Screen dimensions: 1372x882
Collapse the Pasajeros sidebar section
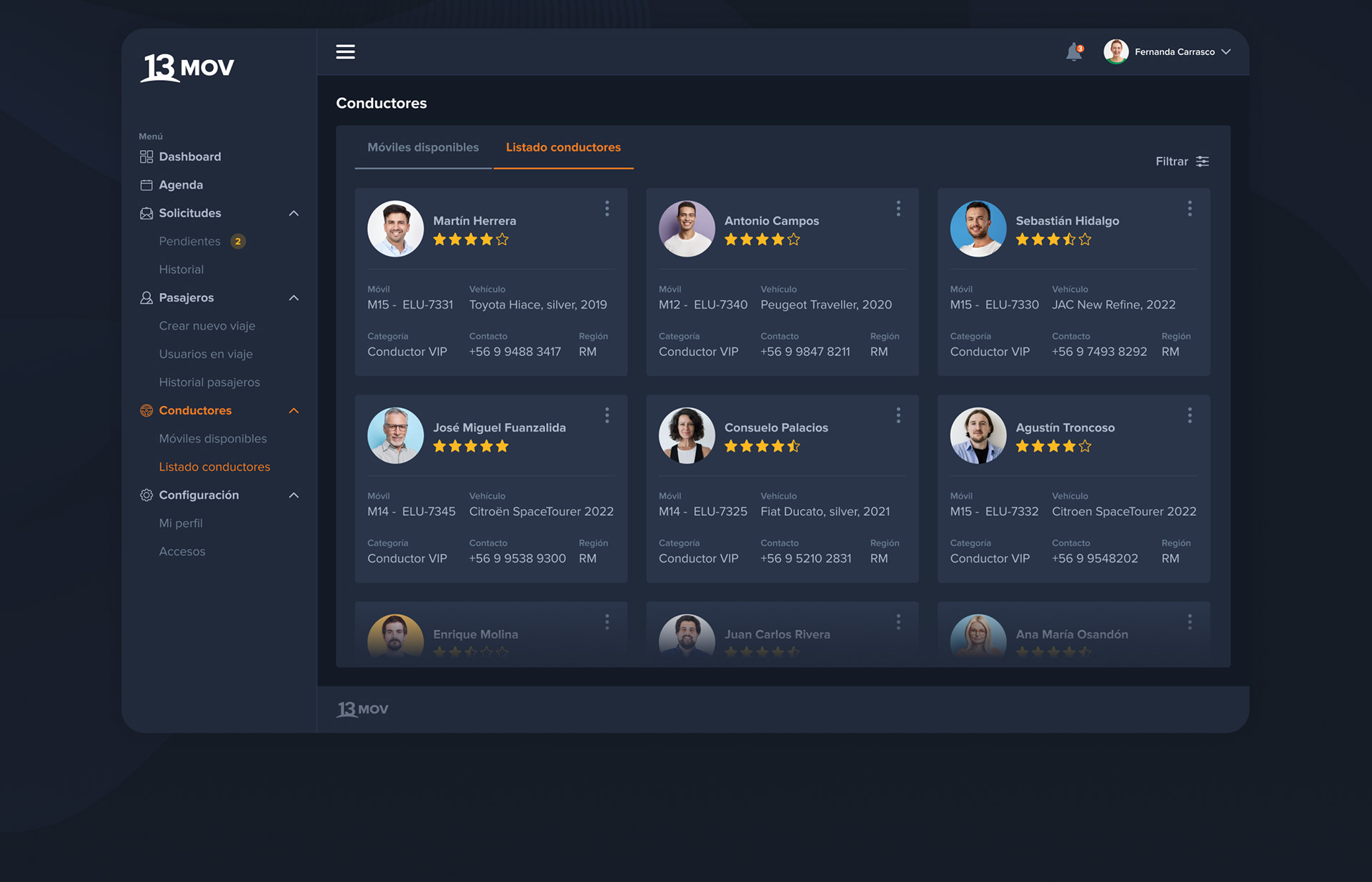coord(294,298)
